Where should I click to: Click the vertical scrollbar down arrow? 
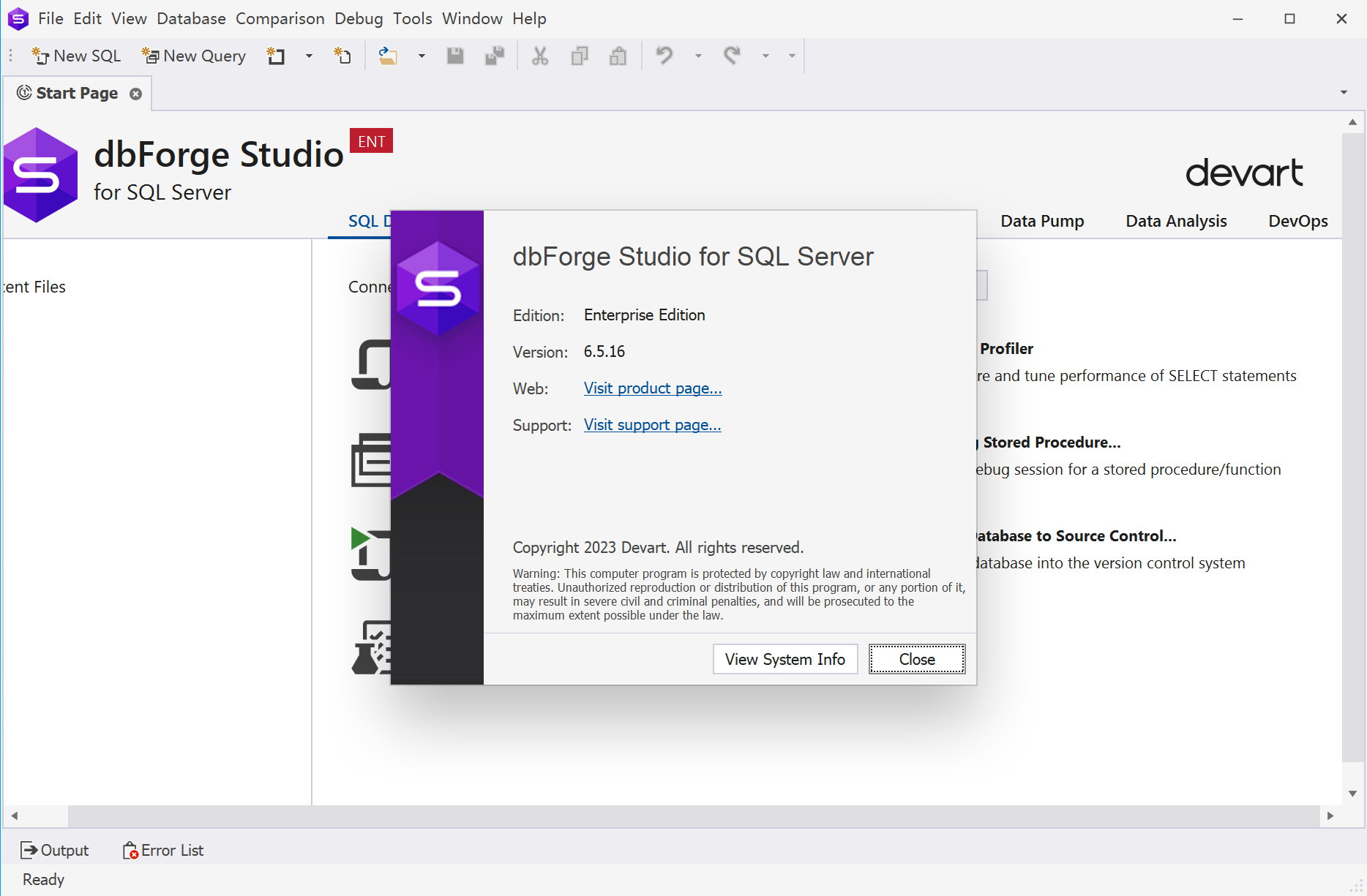[1352, 794]
